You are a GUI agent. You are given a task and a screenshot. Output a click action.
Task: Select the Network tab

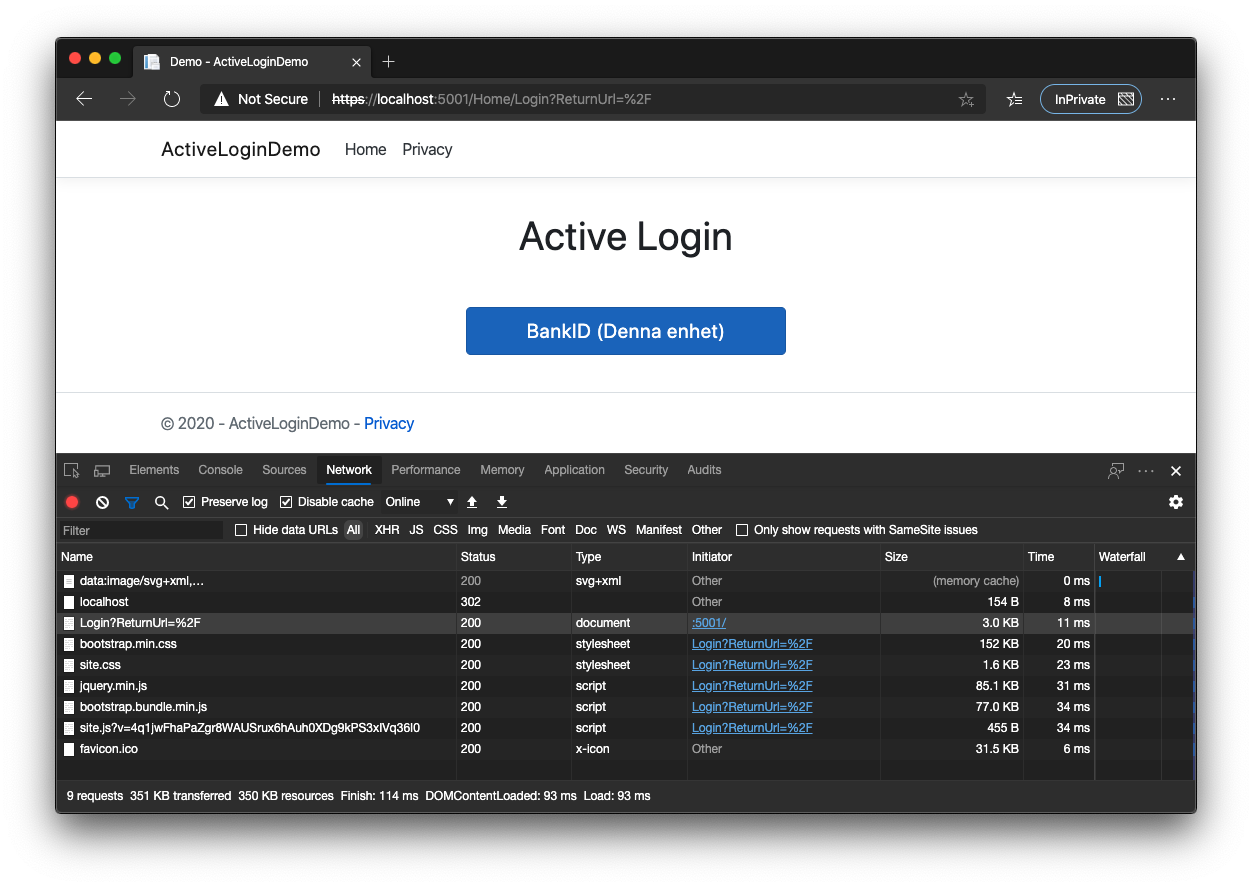pos(349,470)
